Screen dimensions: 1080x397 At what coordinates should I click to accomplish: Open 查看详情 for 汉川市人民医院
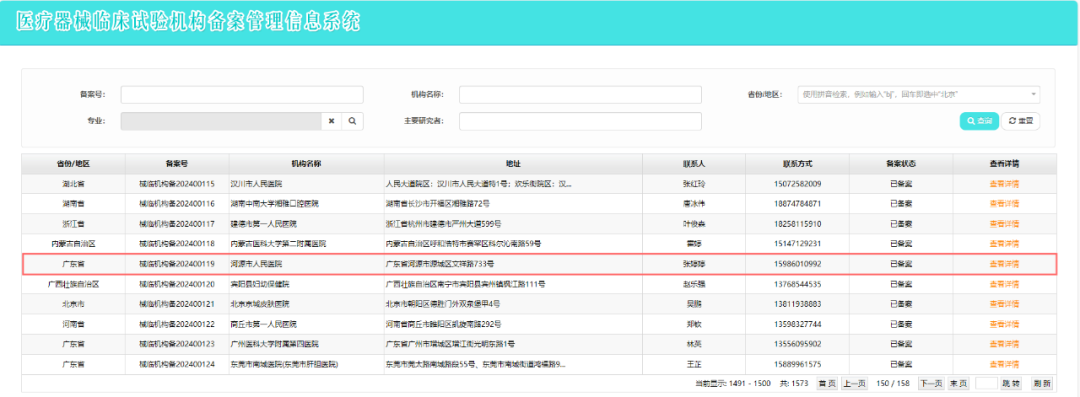(x=1004, y=184)
